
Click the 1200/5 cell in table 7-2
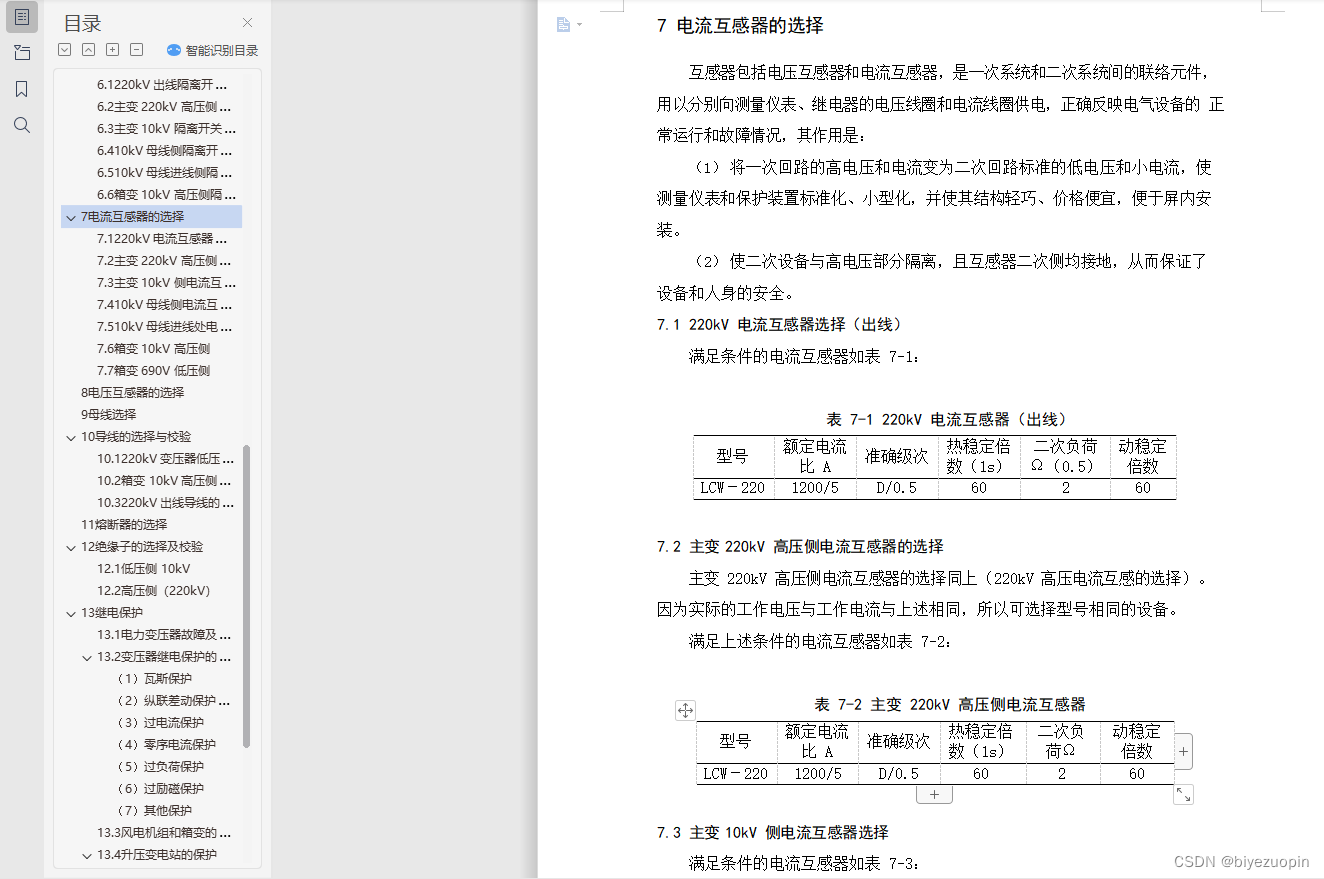(x=817, y=773)
